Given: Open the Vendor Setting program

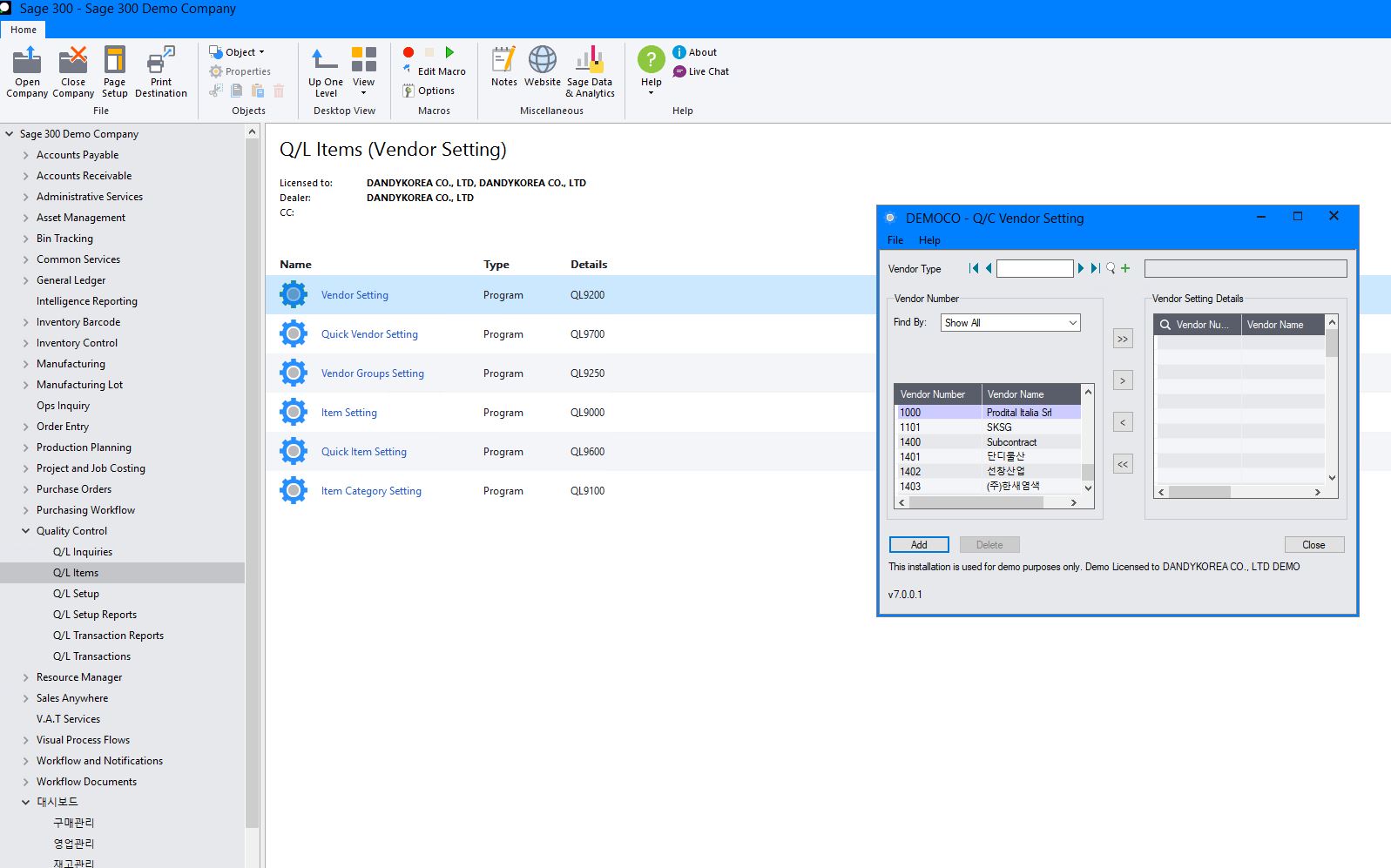Looking at the screenshot, I should pyautogui.click(x=355, y=295).
